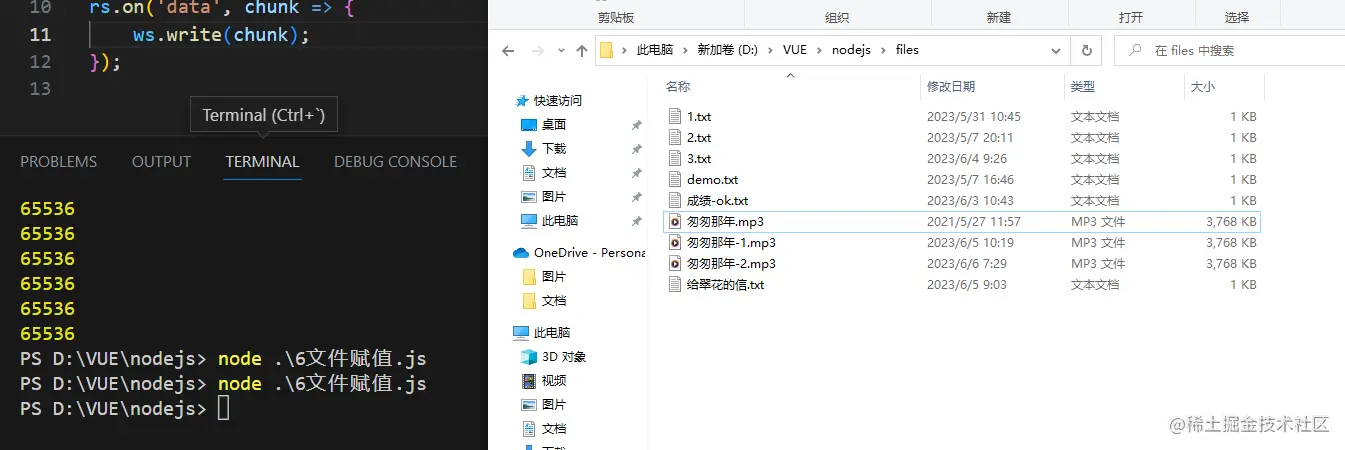1345x450 pixels.
Task: Select the file 3.txt
Action: click(699, 158)
